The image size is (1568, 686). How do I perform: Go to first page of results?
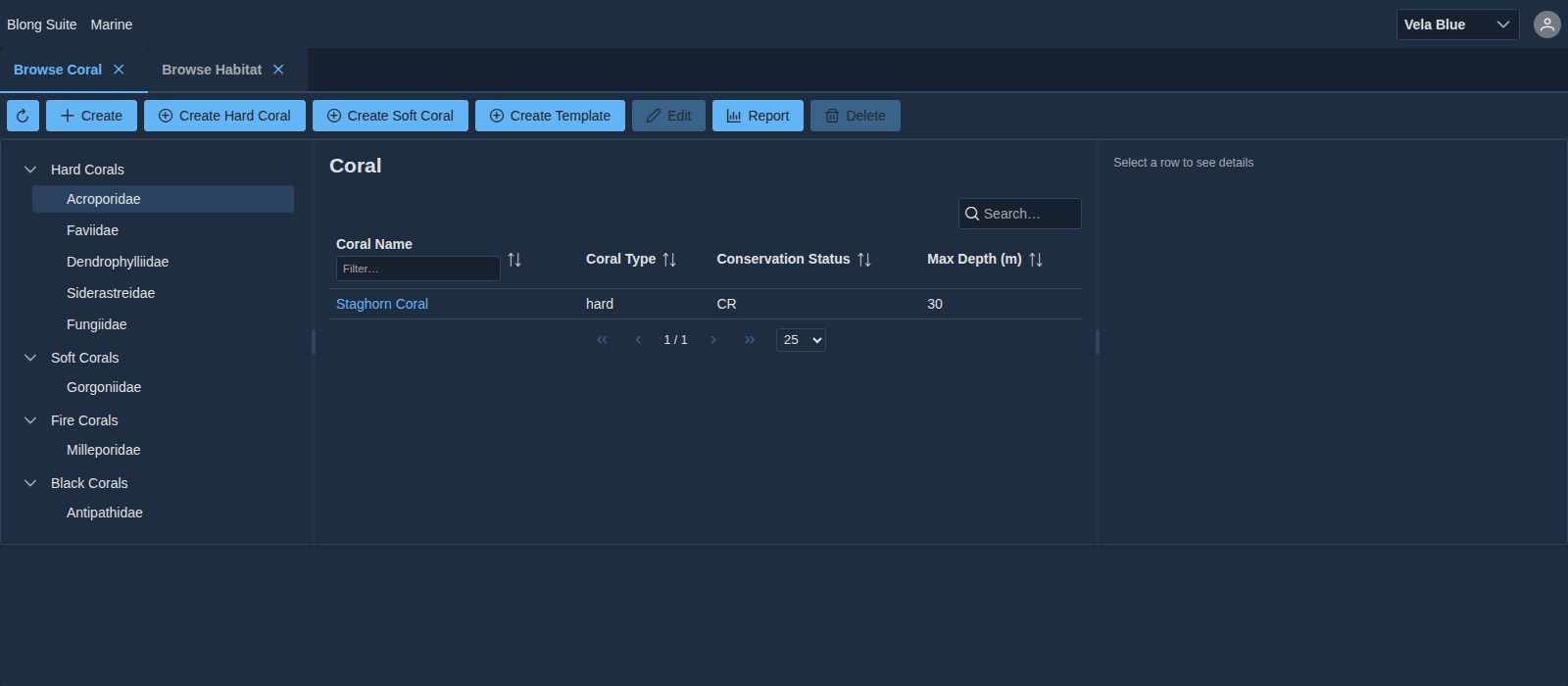coord(602,340)
